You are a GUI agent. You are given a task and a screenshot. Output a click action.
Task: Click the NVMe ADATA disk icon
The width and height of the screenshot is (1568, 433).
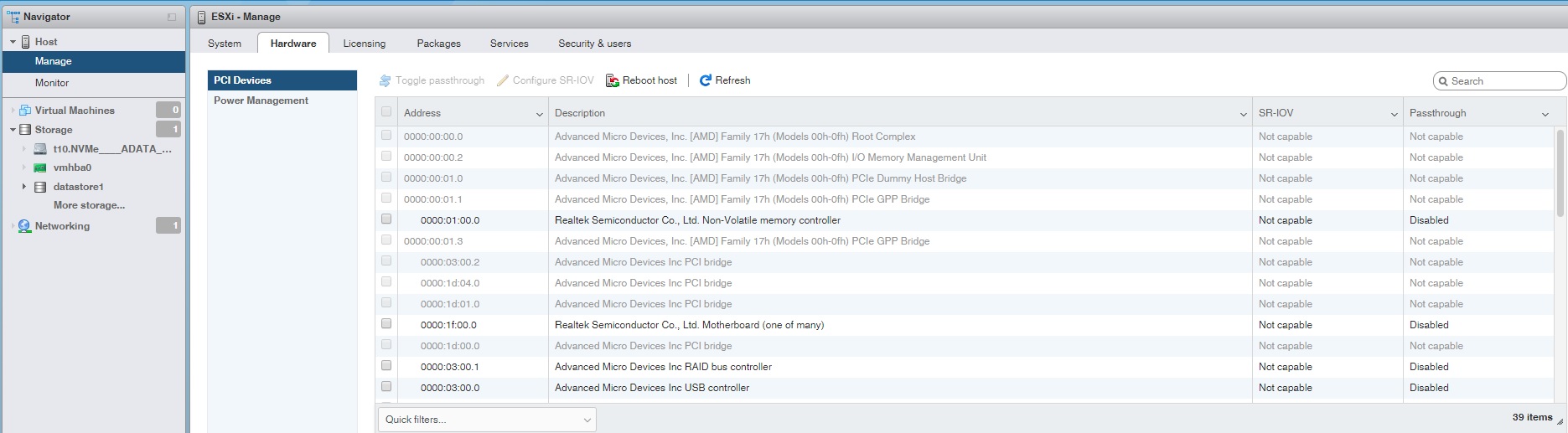click(40, 149)
